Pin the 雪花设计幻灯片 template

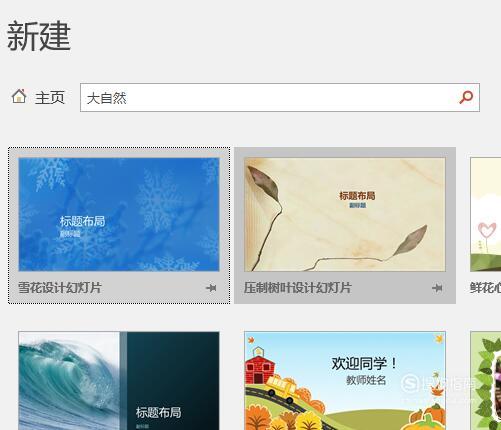coord(211,288)
